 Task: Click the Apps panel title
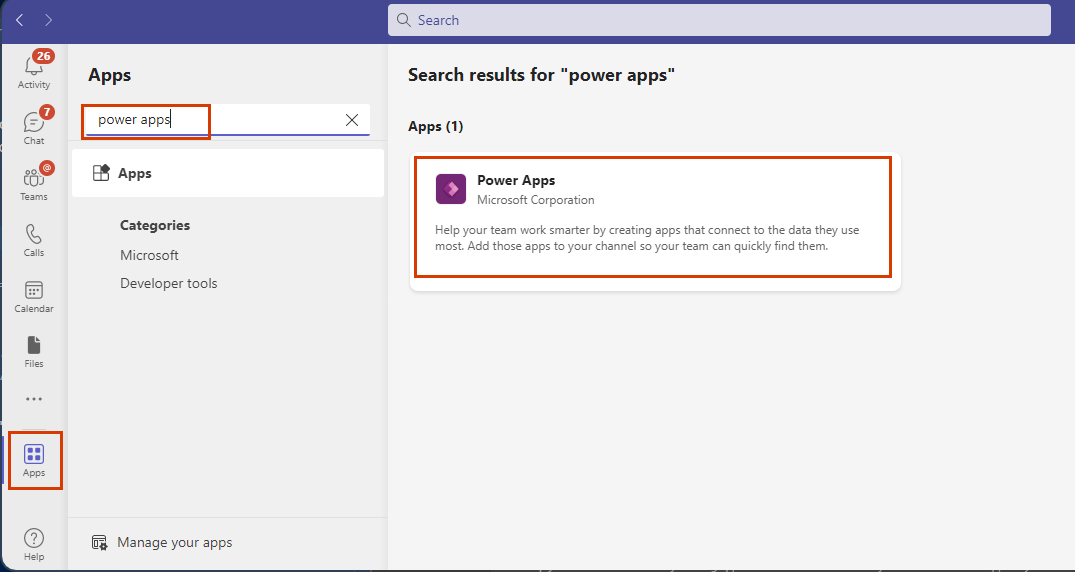(x=110, y=75)
